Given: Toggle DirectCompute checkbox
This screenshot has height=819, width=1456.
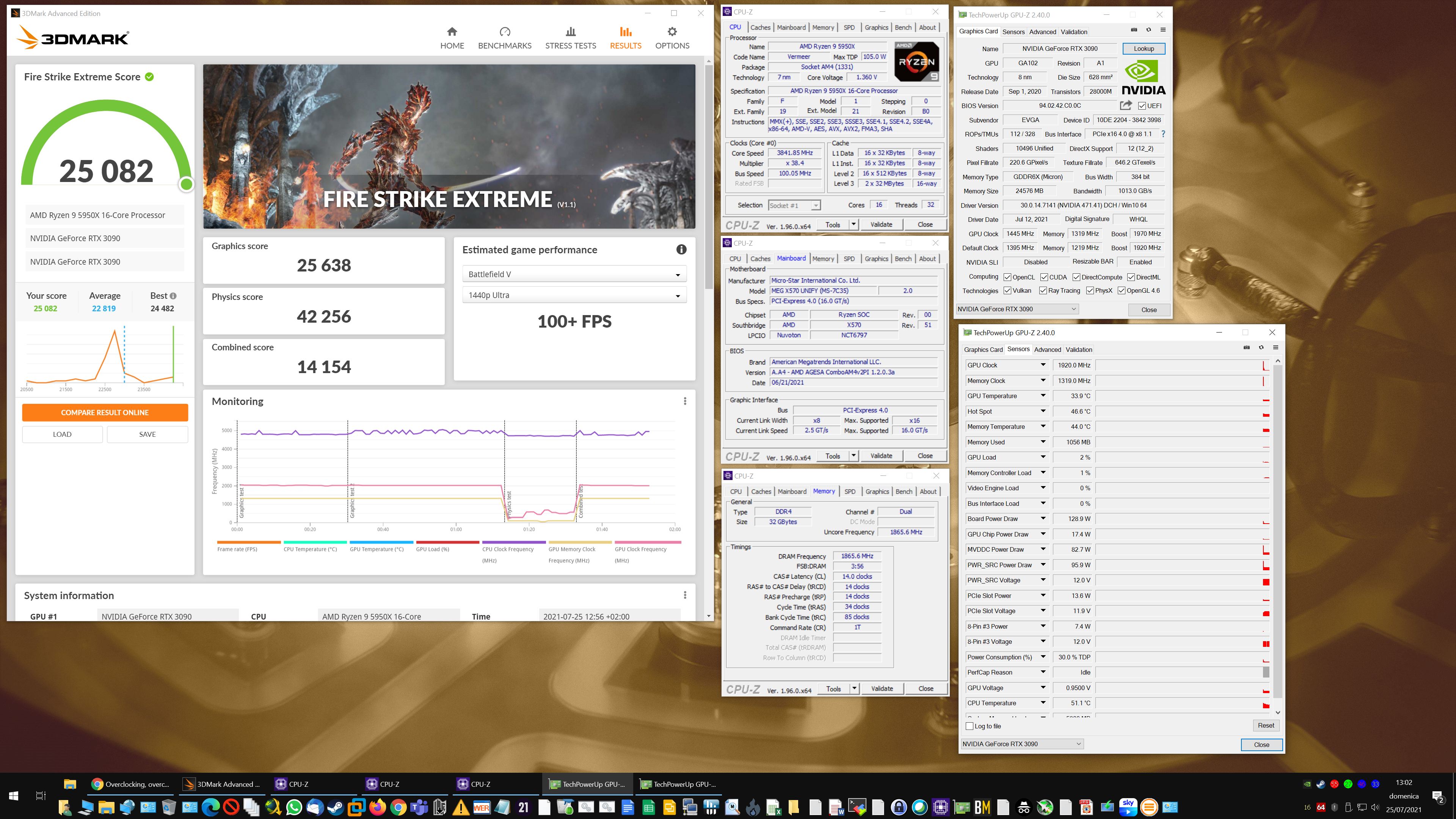Looking at the screenshot, I should 1076,277.
